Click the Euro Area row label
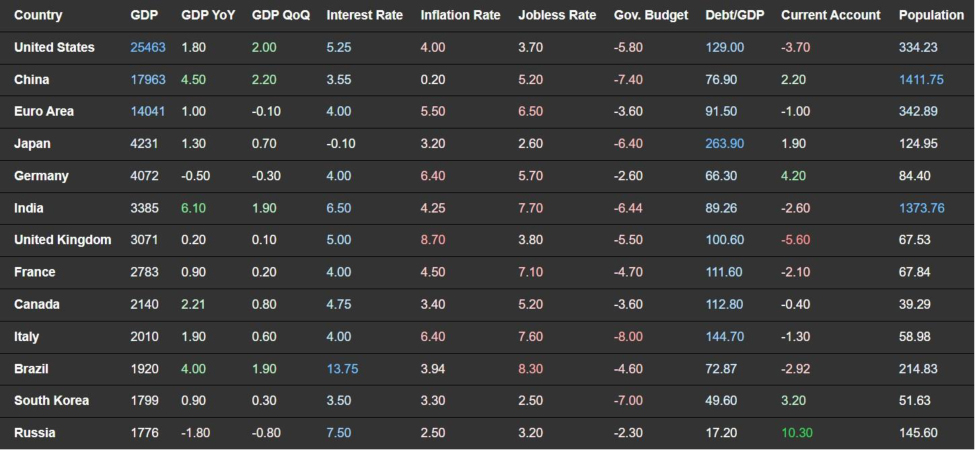975x451 pixels. pos(43,112)
